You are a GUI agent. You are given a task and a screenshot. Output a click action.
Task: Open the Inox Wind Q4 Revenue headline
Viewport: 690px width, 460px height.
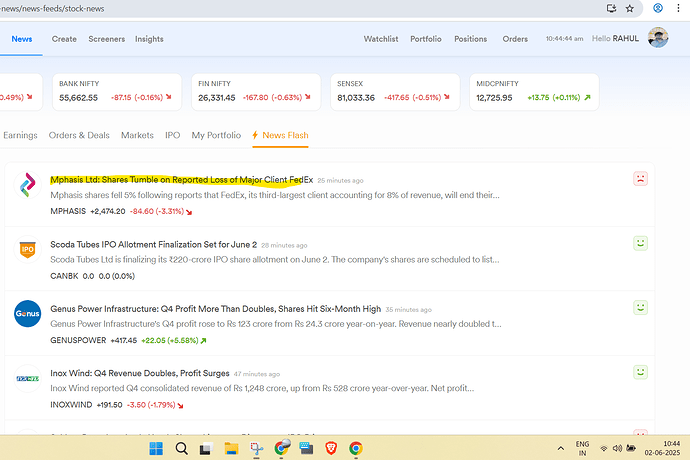click(x=140, y=373)
